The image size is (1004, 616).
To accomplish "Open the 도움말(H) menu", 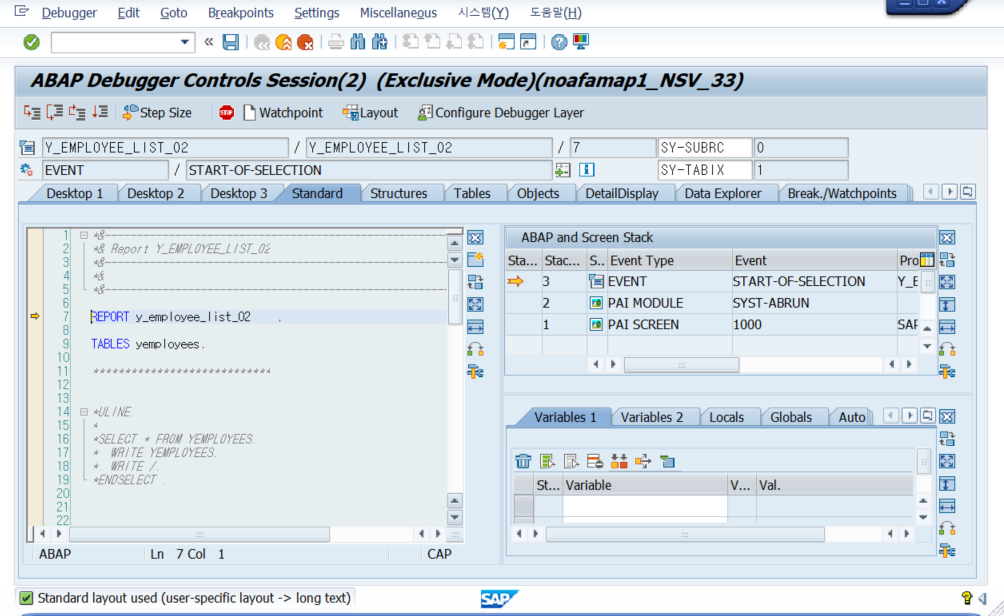I will pos(555,13).
